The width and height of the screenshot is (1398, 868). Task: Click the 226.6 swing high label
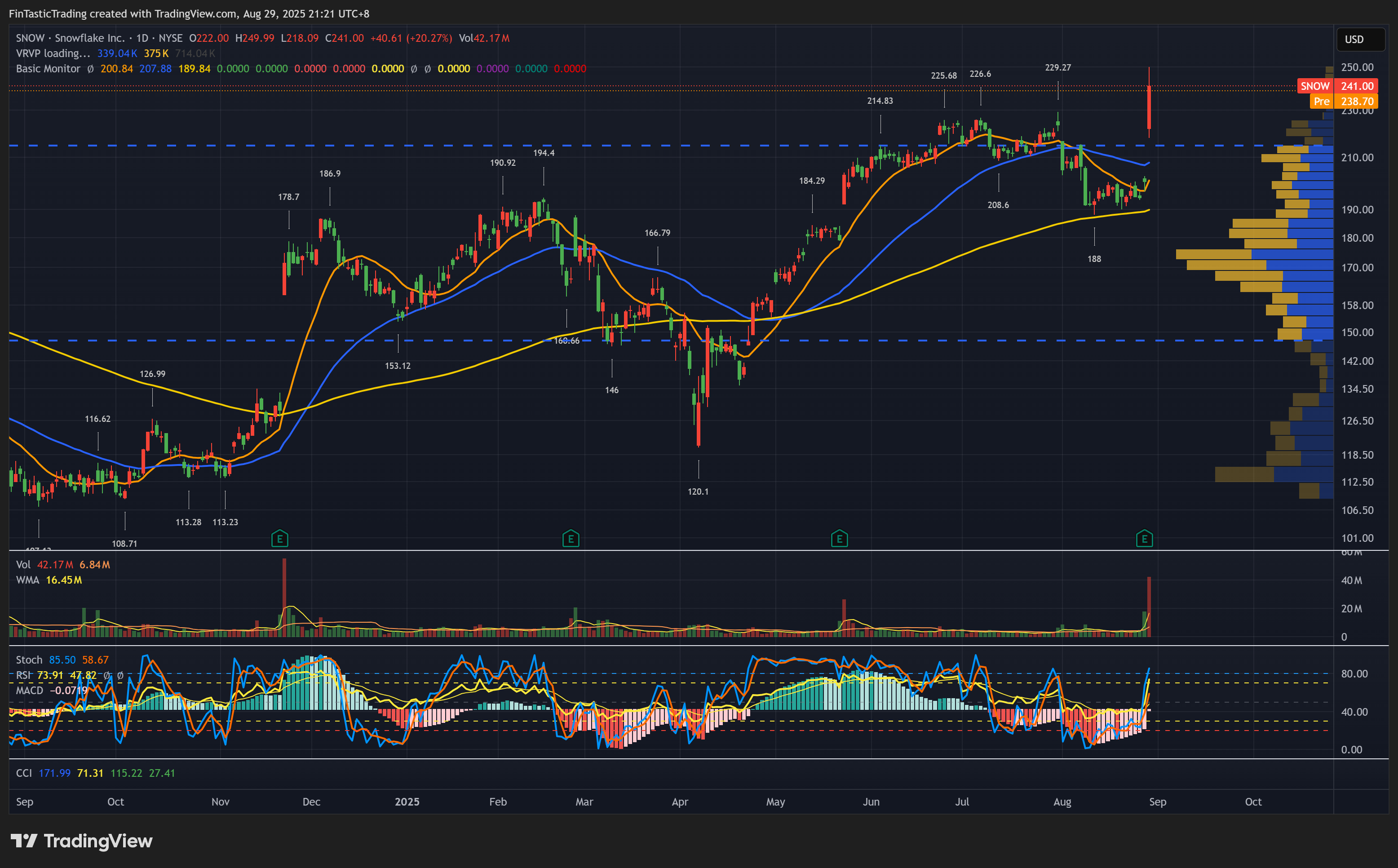980,74
